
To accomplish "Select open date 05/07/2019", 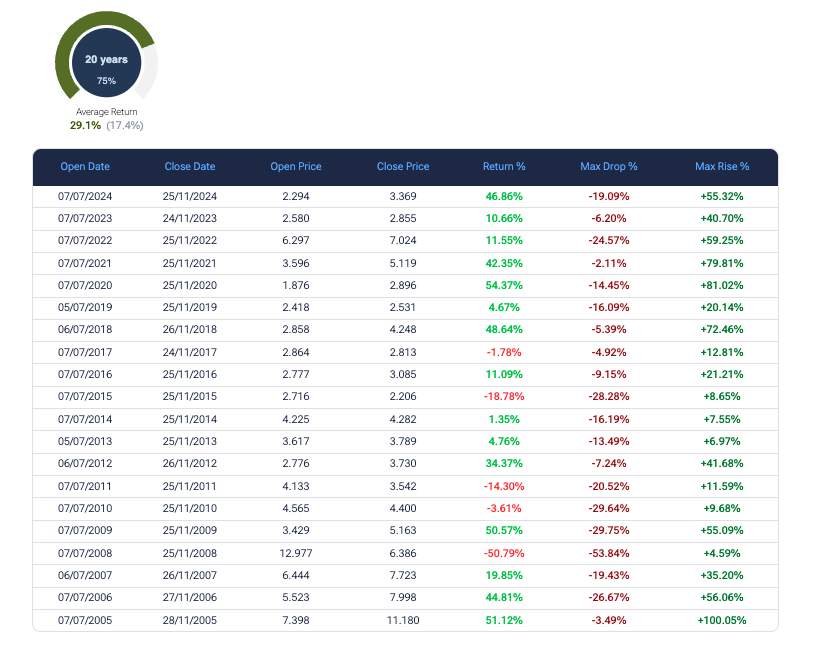I will coord(85,307).
